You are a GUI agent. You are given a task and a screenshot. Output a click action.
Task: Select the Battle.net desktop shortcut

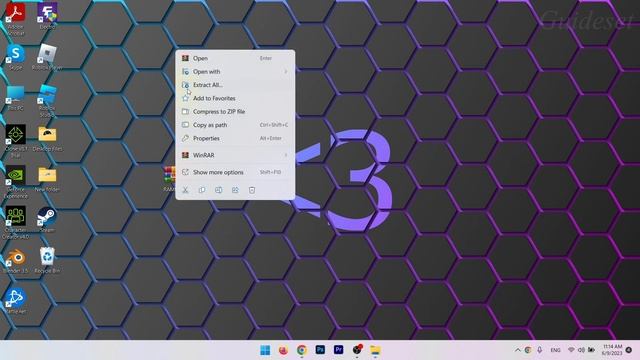click(16, 301)
